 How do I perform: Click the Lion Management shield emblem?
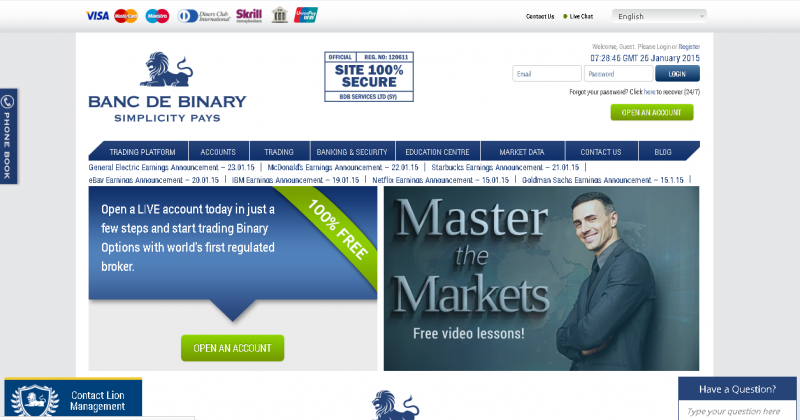point(35,401)
